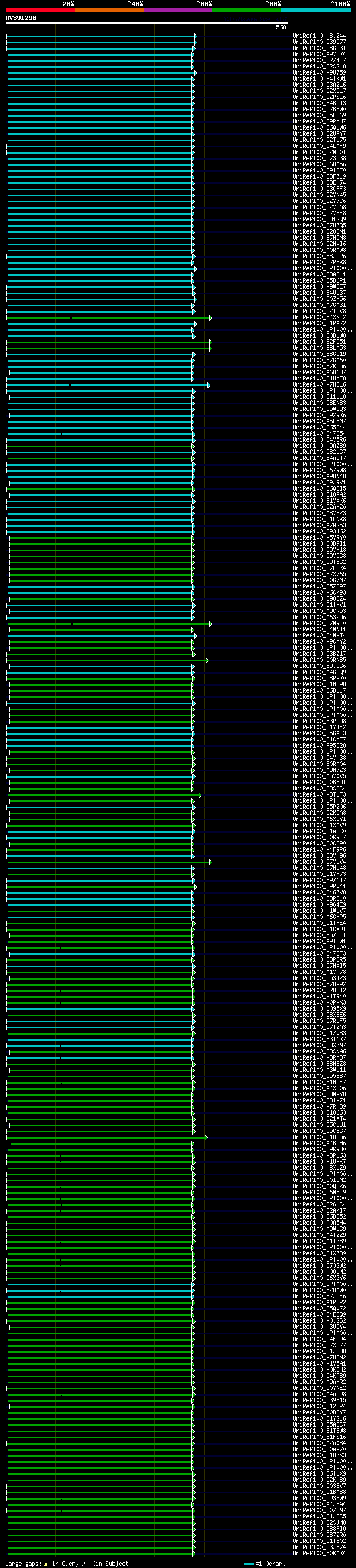Select the UniRef100_A4IKW1 label

tap(319, 78)
